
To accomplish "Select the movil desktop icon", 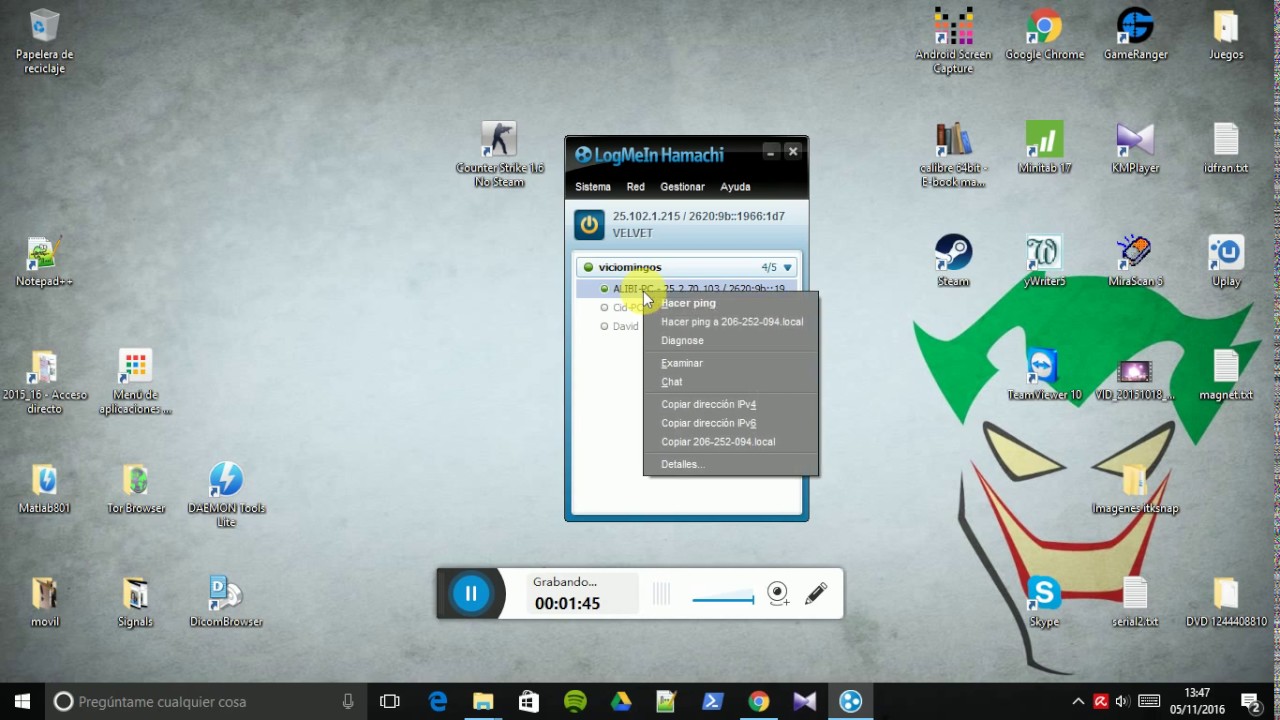I will 44,601.
